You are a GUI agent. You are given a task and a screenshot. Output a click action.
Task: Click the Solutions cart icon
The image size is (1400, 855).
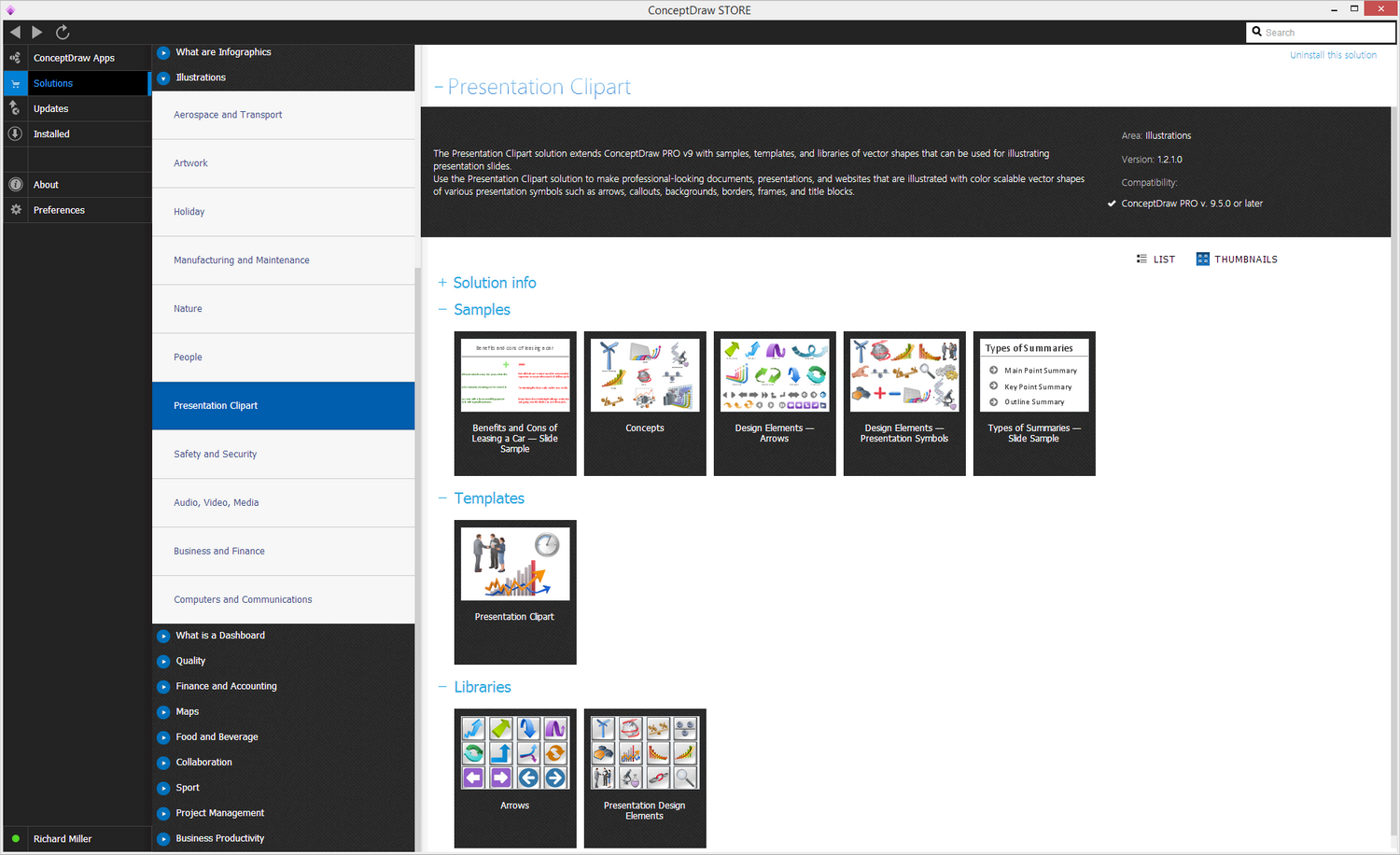15,83
